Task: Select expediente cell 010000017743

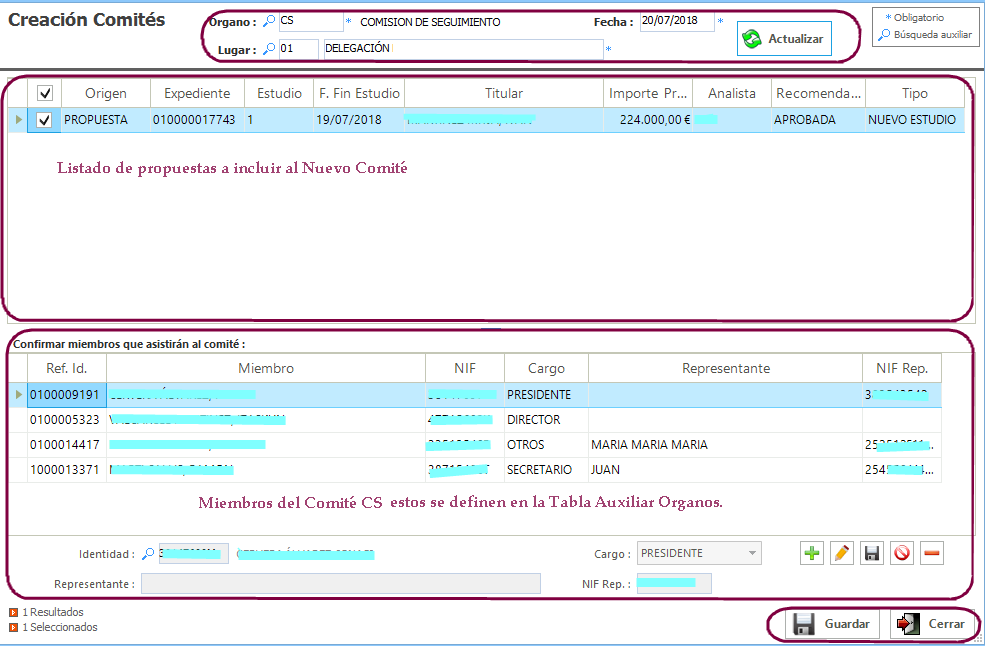Action: point(197,119)
